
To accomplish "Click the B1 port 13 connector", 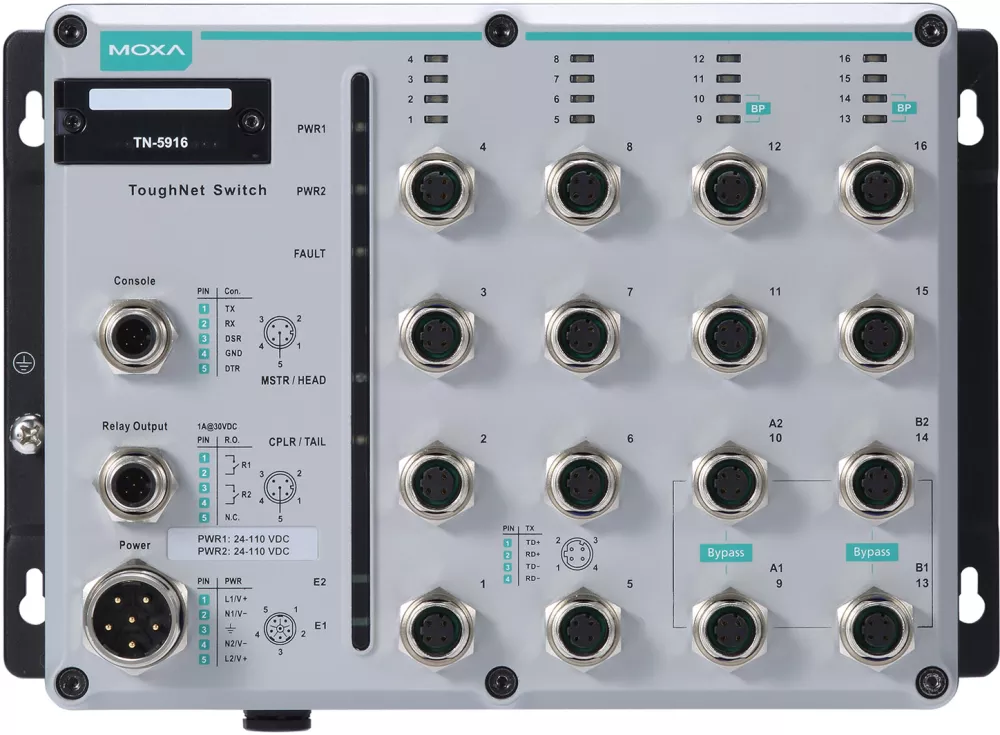I will (x=876, y=628).
